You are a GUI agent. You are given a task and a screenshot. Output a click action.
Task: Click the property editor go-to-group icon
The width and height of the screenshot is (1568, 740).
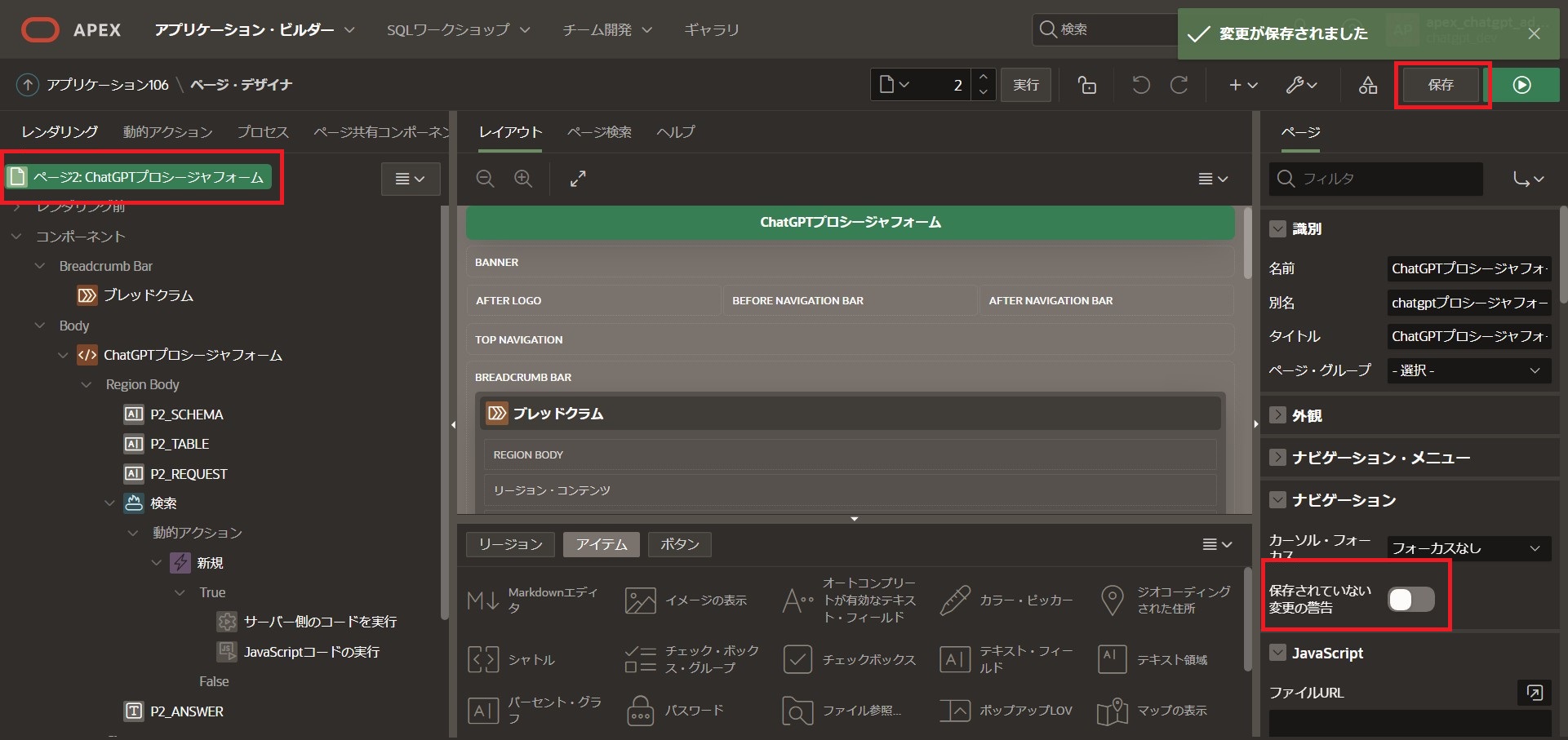point(1529,179)
